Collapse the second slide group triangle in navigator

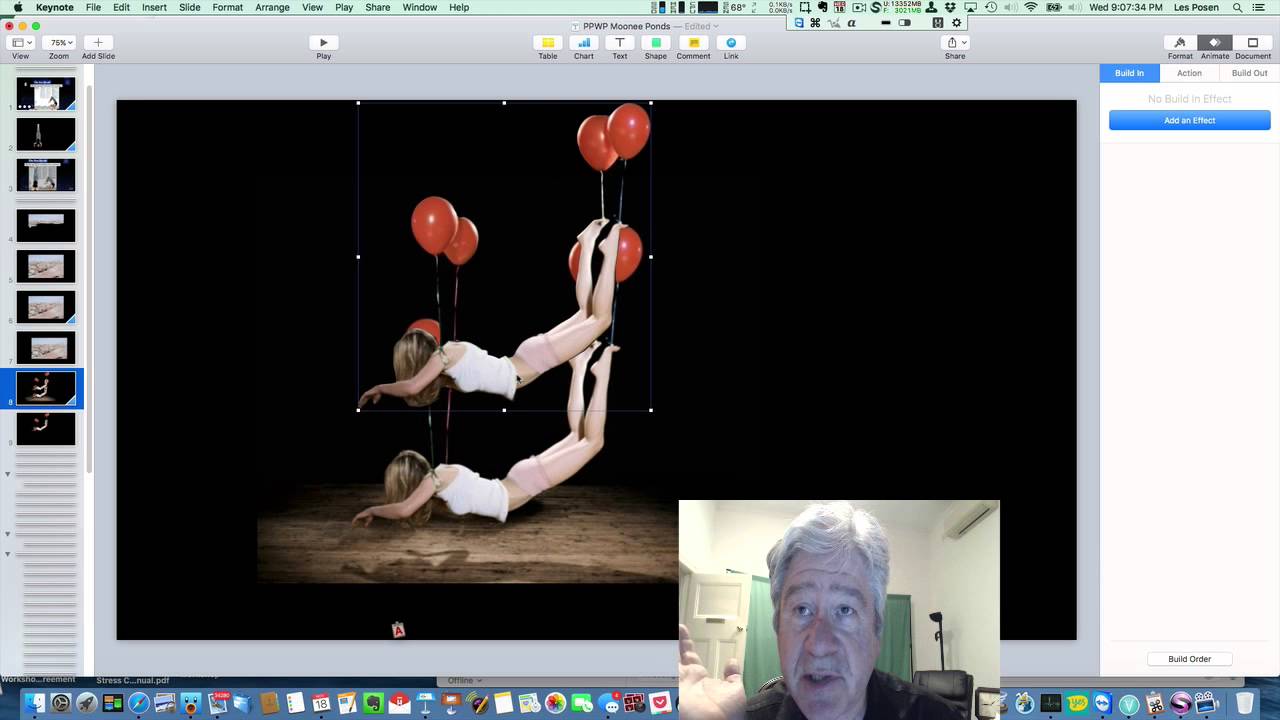click(8, 534)
